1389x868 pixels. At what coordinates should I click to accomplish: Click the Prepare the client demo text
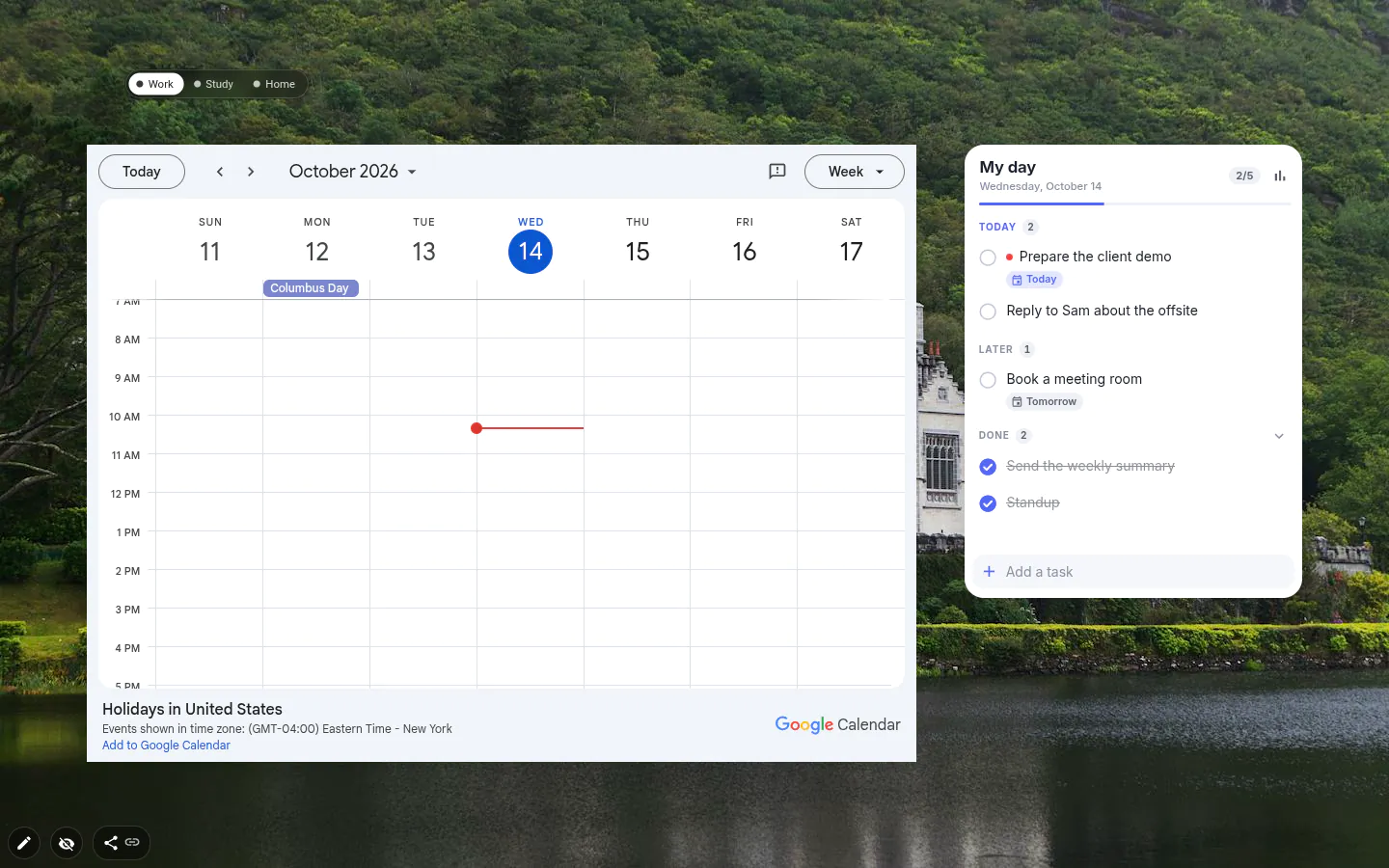(x=1095, y=257)
